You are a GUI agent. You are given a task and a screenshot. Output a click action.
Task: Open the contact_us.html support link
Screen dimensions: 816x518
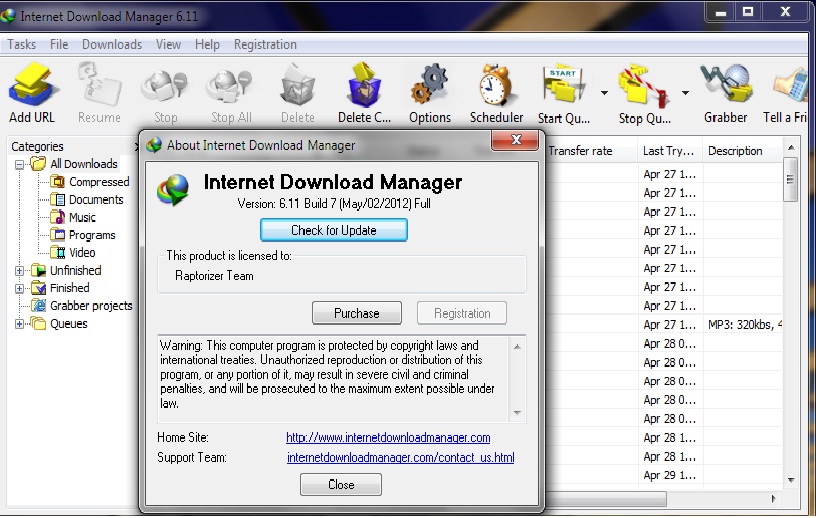(401, 457)
